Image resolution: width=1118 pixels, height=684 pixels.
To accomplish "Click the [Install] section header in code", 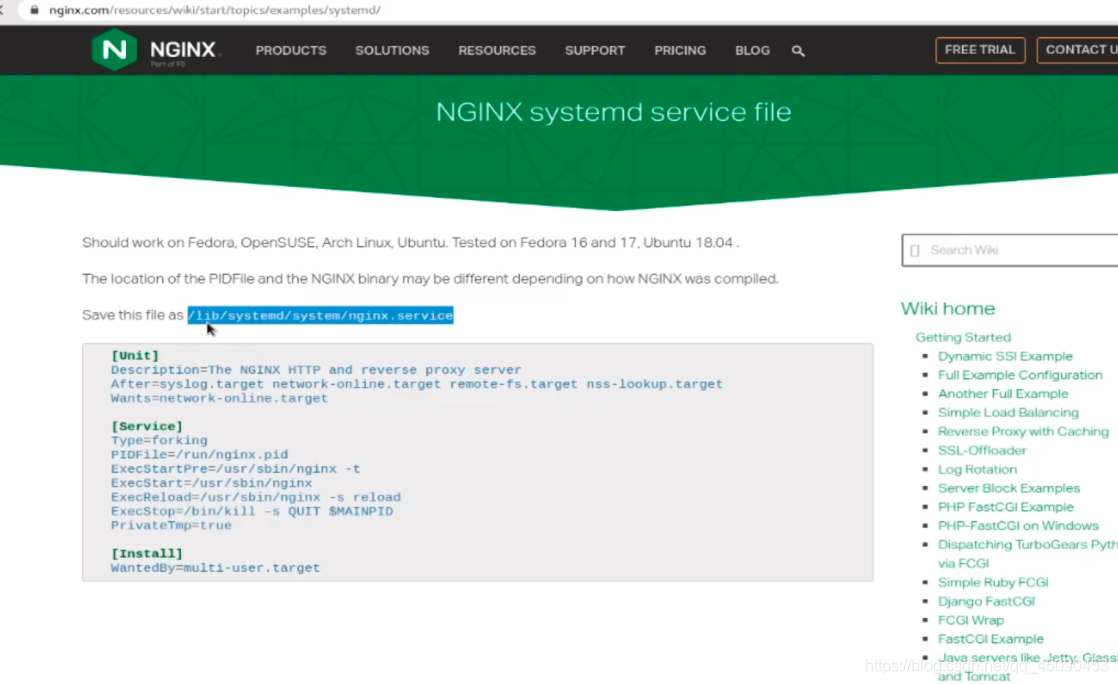I will (147, 553).
